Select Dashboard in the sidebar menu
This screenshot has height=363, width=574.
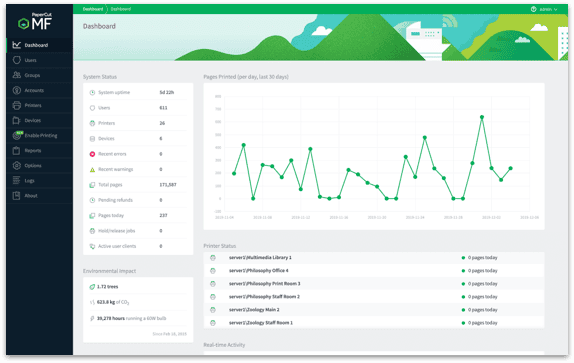click(40, 45)
